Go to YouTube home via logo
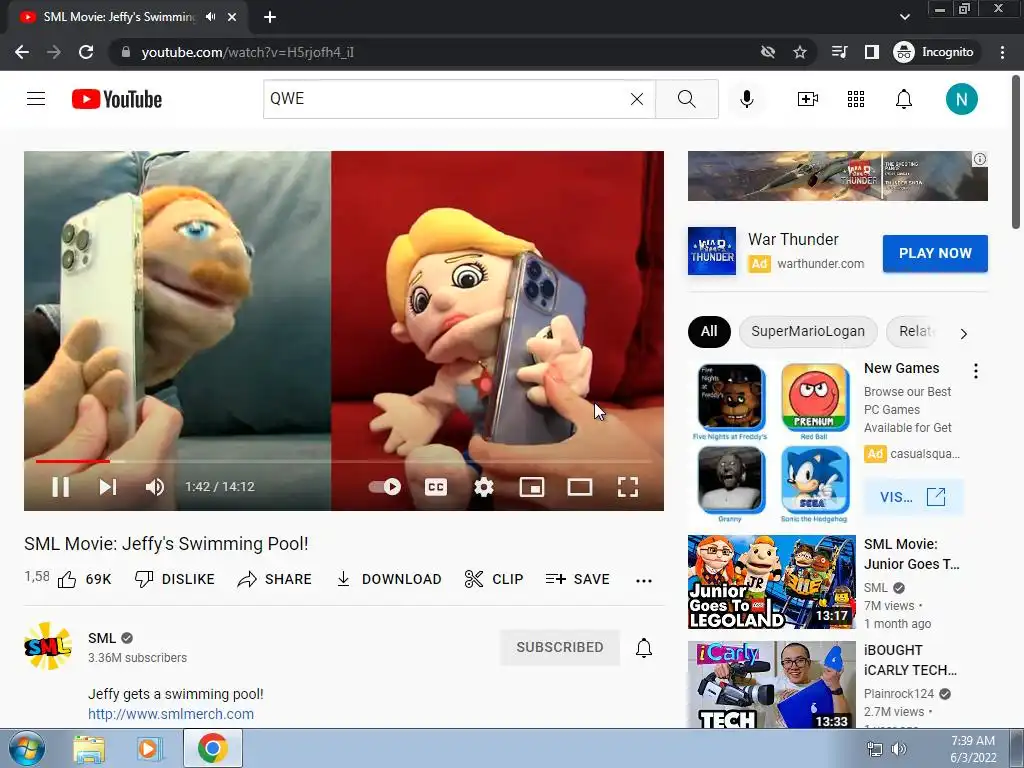 (117, 99)
